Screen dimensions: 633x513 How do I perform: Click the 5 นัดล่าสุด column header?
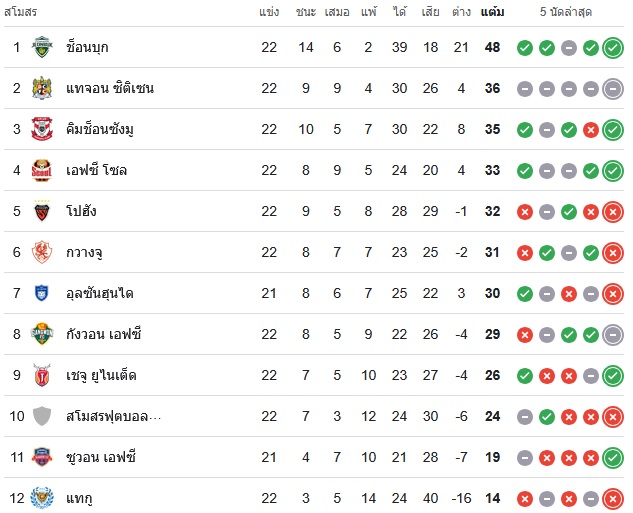[x=566, y=12]
